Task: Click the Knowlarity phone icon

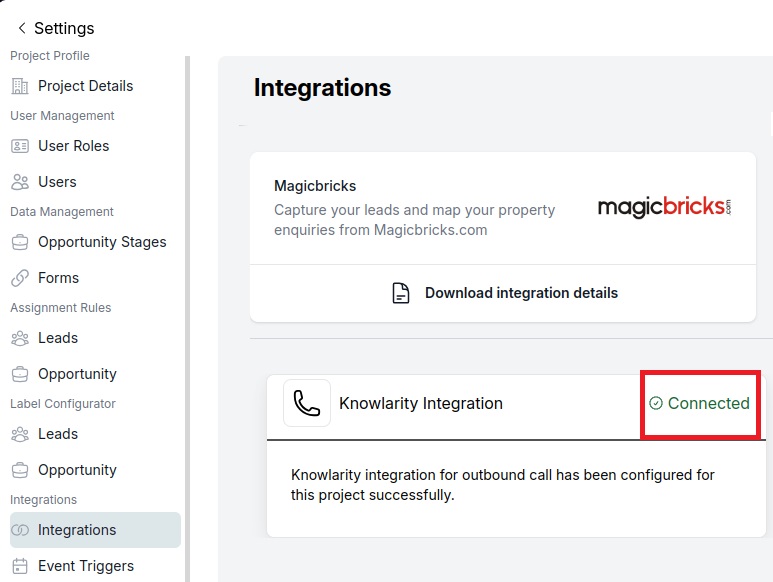Action: tap(307, 403)
